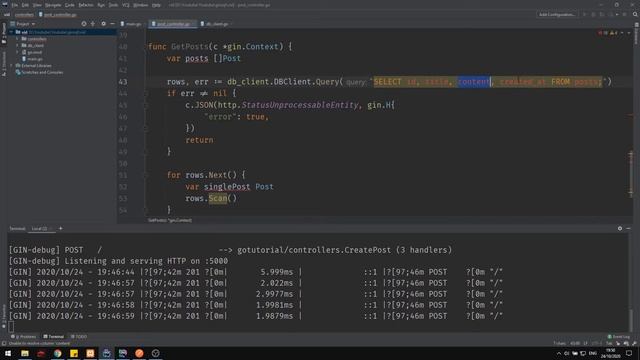
Task: Open terminal panel settings gear
Action: (620, 229)
